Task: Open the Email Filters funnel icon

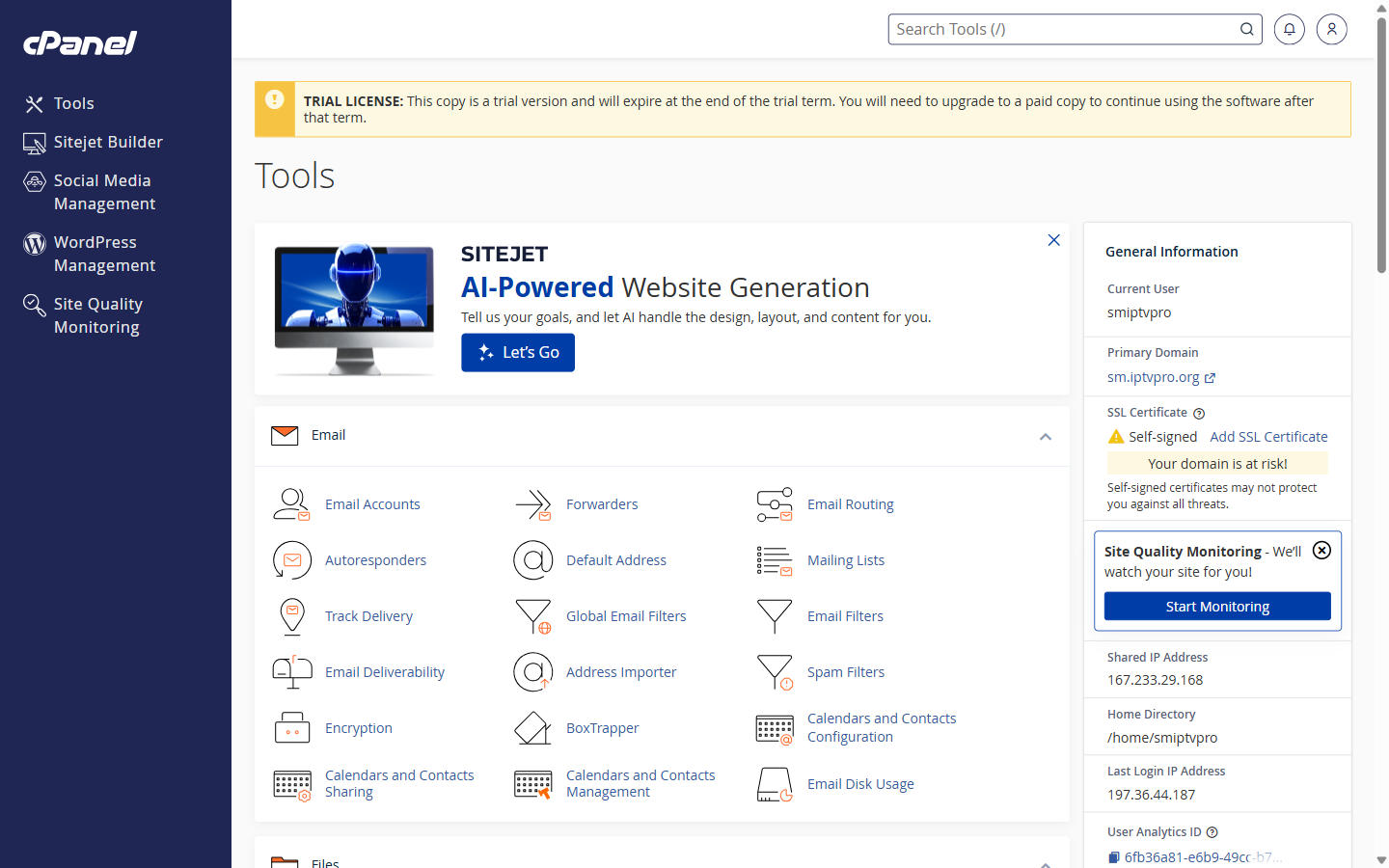Action: coord(774,616)
